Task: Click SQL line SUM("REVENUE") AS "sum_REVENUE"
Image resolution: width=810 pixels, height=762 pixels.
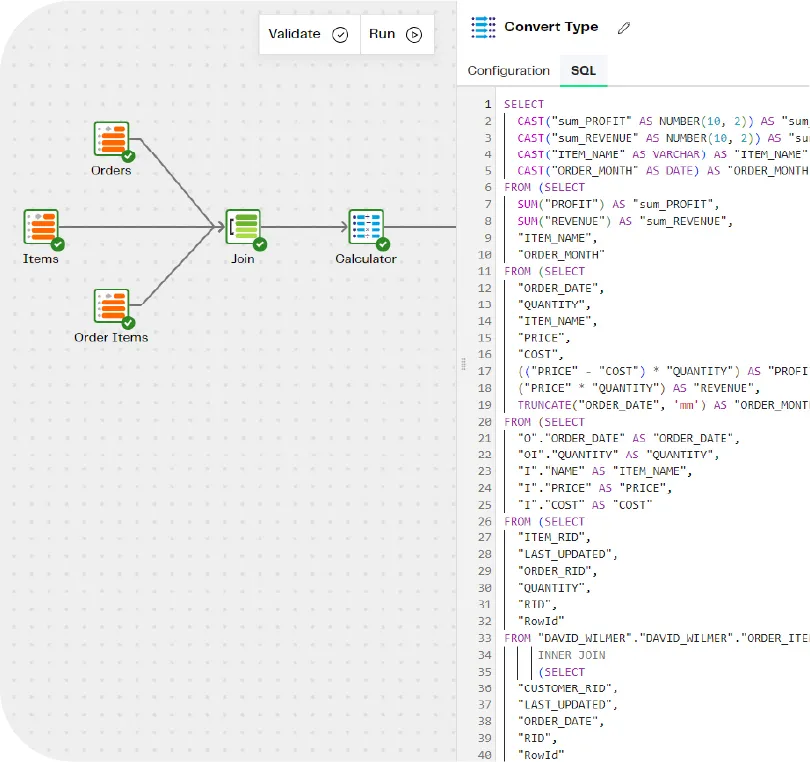Action: pos(625,221)
